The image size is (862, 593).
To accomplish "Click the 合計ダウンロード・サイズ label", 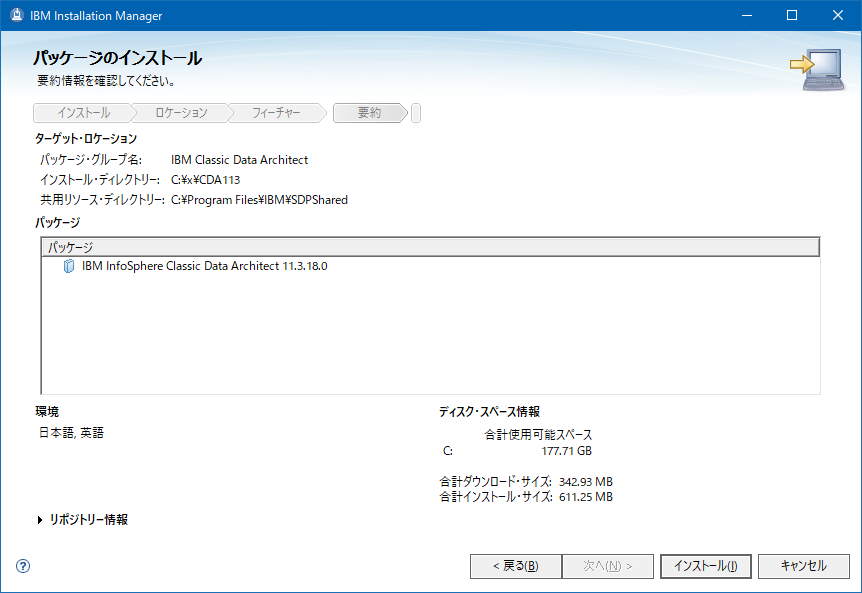I will 495,482.
